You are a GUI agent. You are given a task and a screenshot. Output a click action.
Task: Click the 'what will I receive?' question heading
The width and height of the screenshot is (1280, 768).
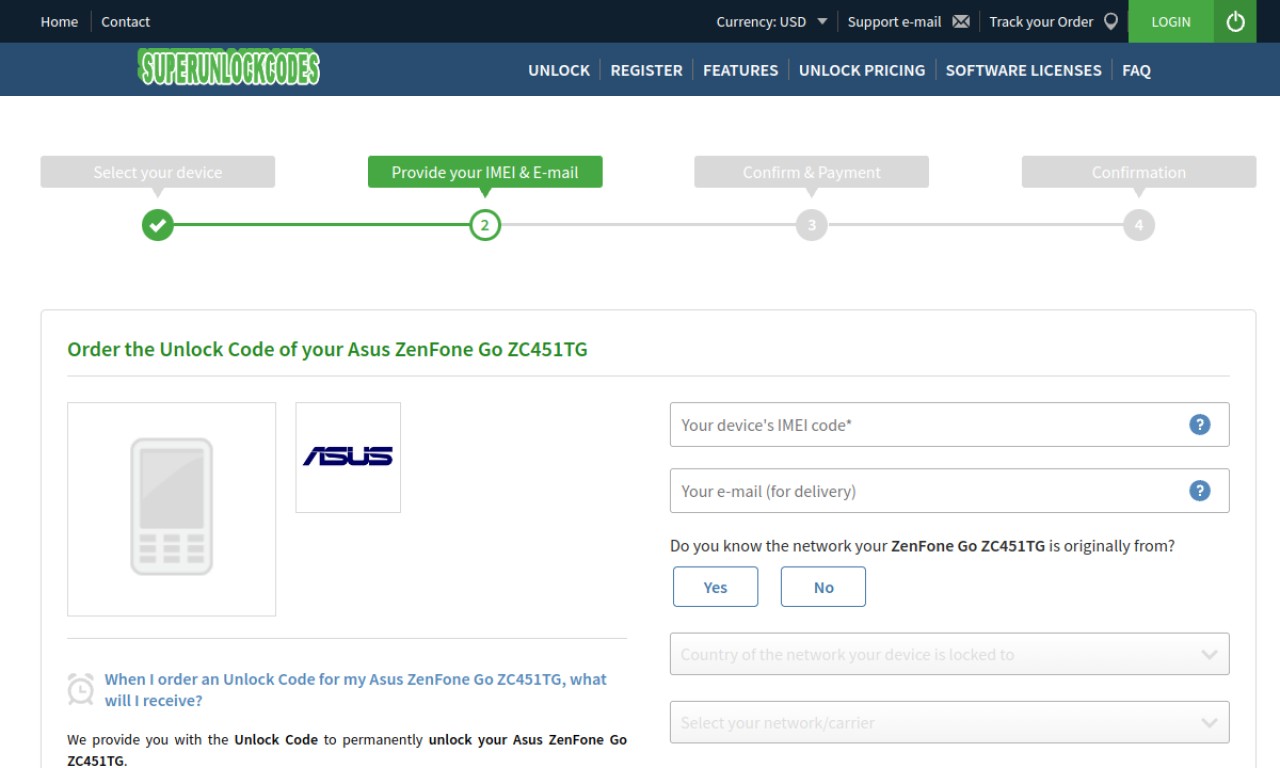tap(355, 690)
